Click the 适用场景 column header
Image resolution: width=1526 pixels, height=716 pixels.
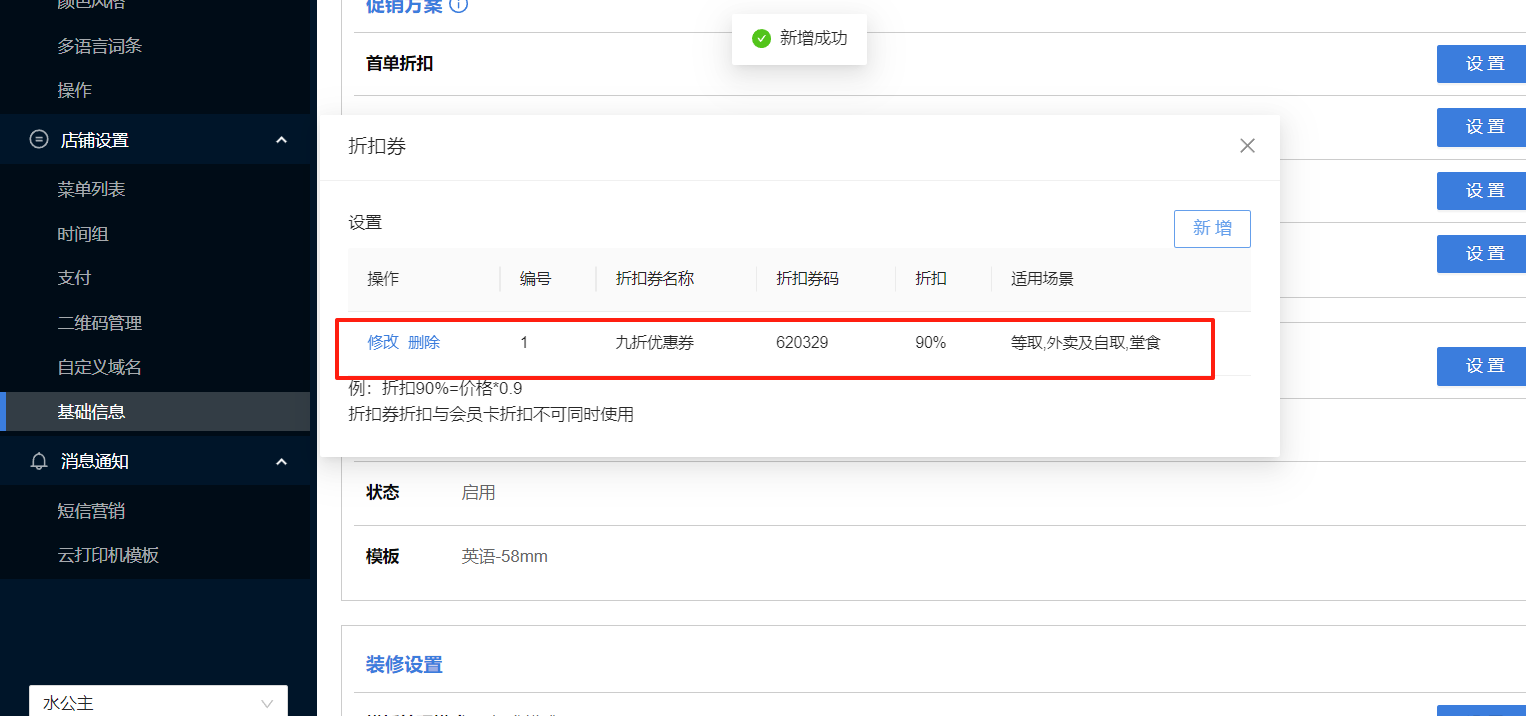click(1042, 279)
